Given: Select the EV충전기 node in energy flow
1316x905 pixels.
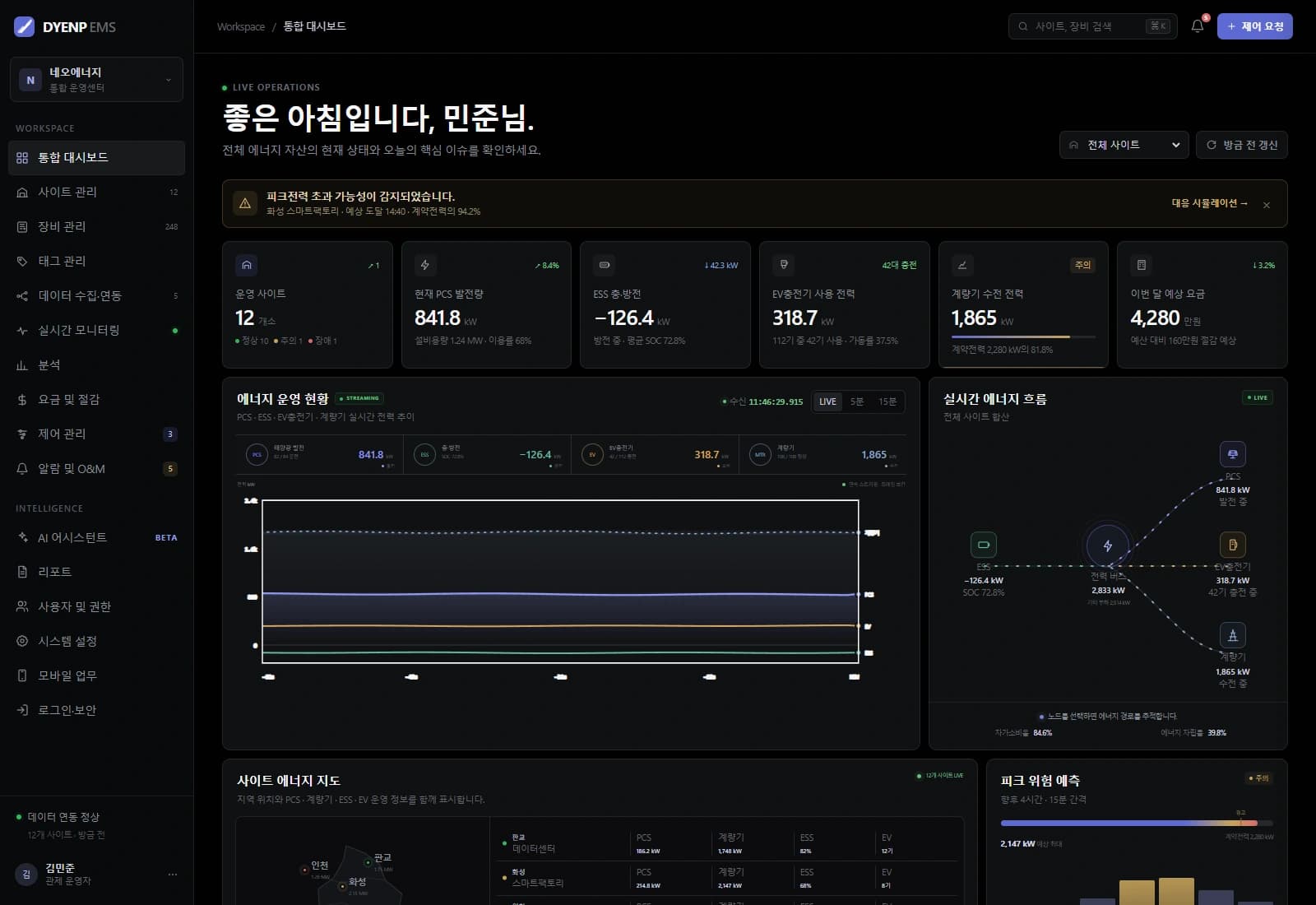Looking at the screenshot, I should pyautogui.click(x=1232, y=545).
